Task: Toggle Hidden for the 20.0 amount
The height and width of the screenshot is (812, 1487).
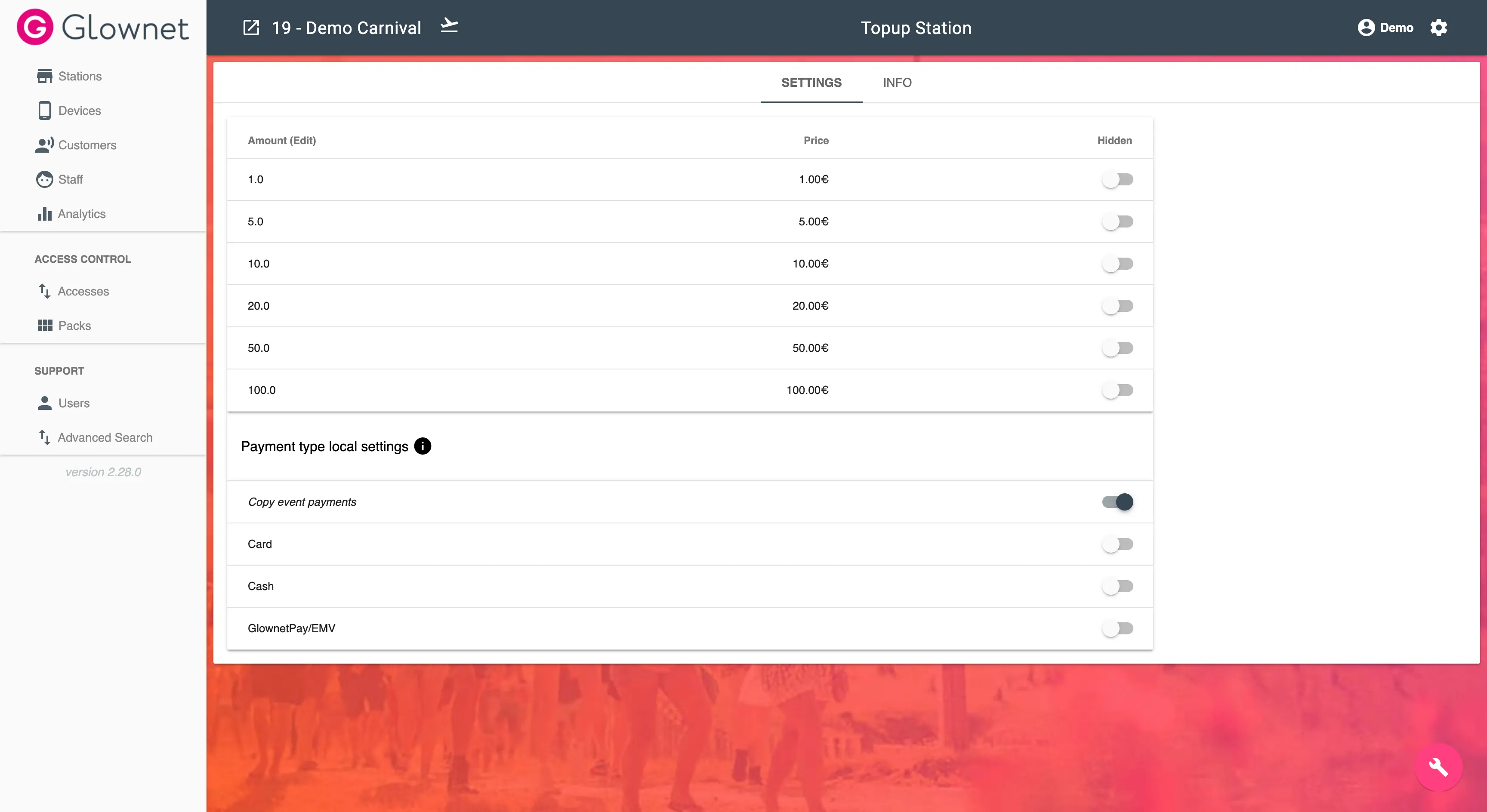Action: tap(1117, 306)
